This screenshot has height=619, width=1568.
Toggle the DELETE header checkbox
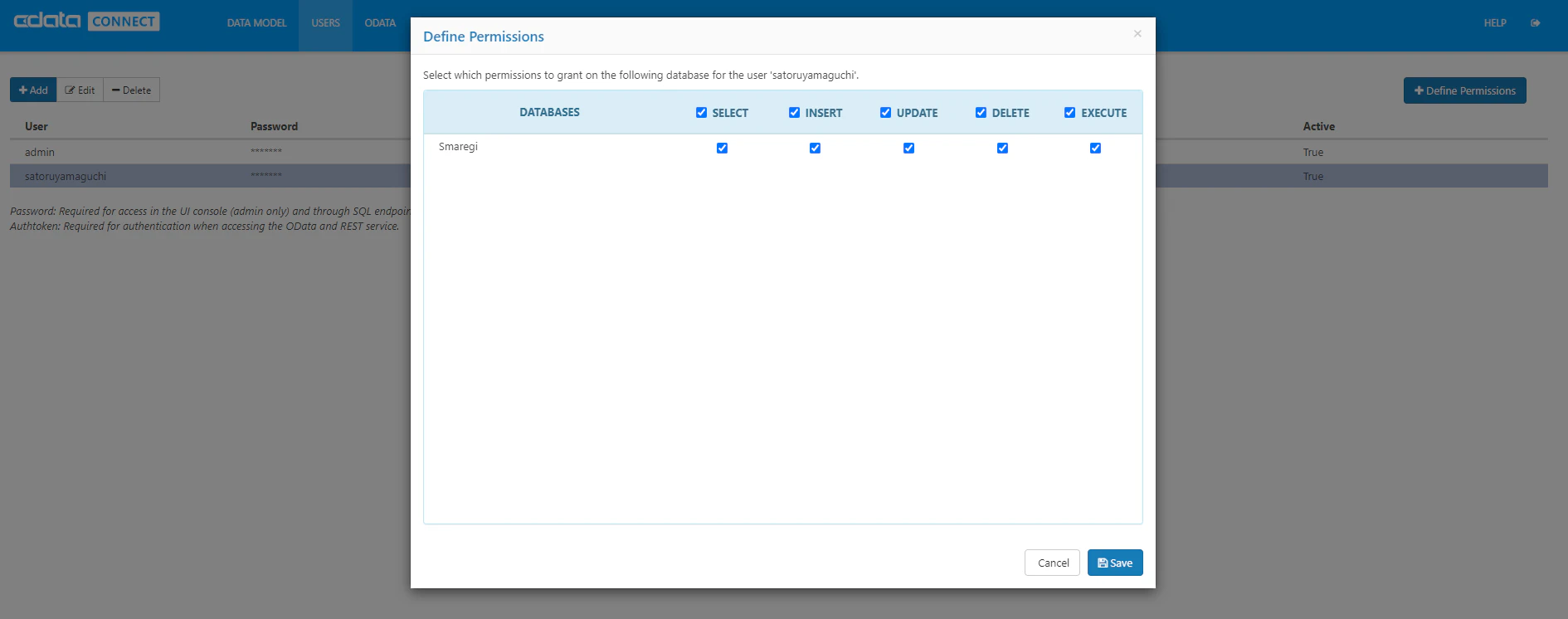pyautogui.click(x=981, y=112)
